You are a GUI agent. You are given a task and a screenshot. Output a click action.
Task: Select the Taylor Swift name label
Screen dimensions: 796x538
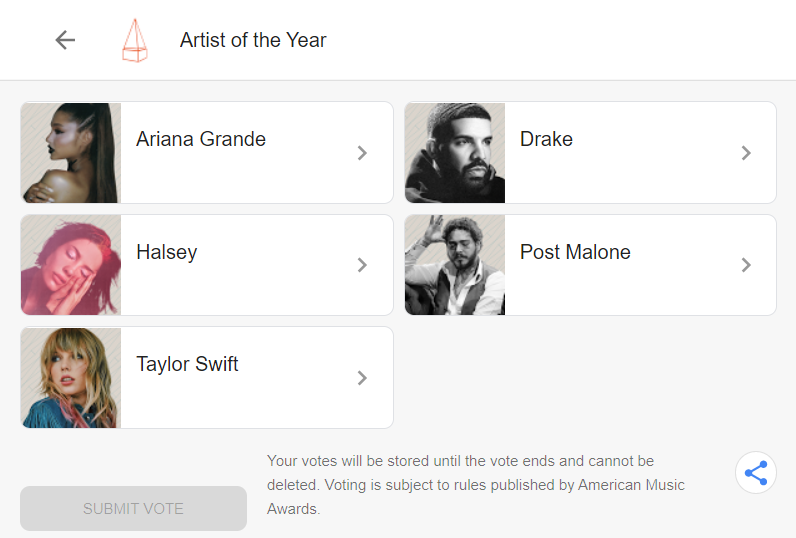tap(187, 364)
